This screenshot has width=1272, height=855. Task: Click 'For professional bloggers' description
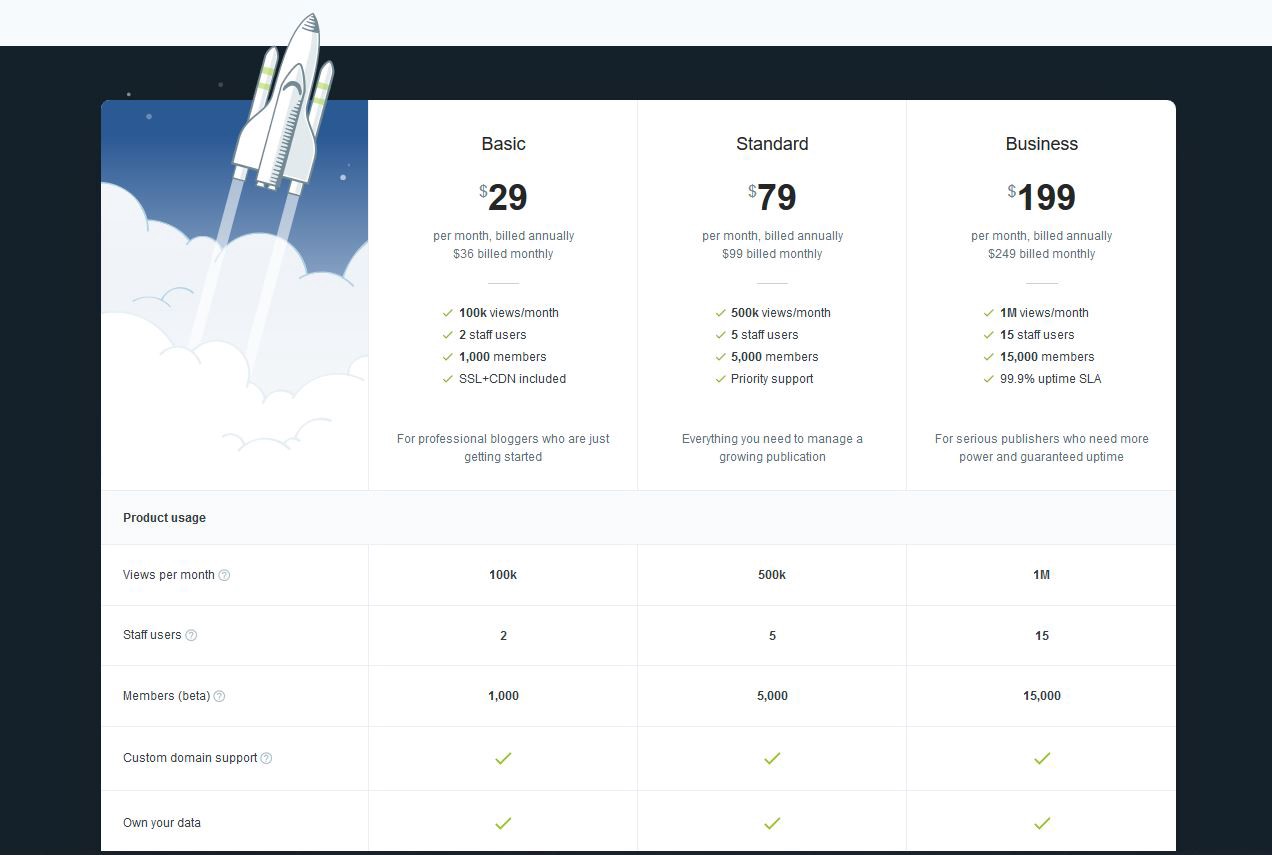(x=503, y=448)
